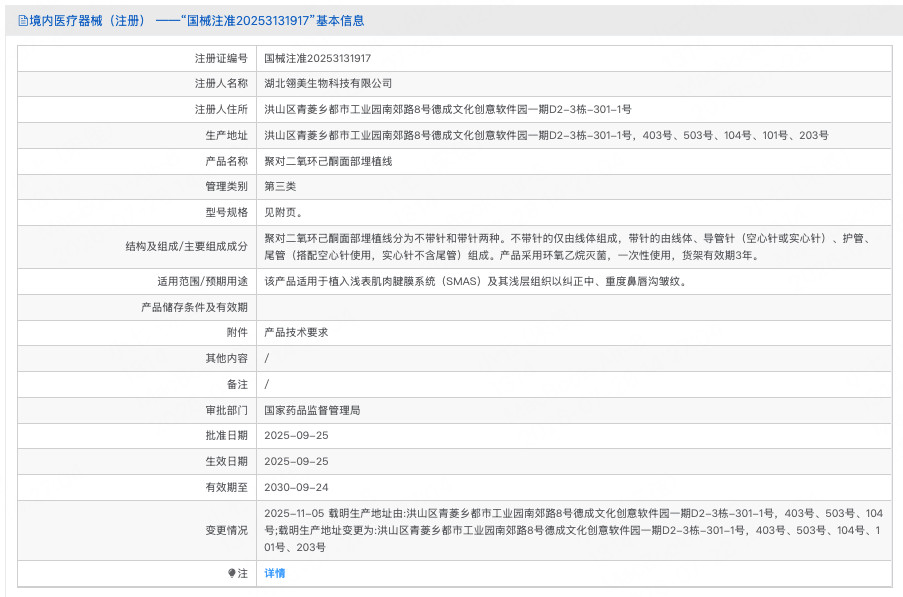903x597 pixels.
Task: Select the 变更情况 label
Action: click(x=226, y=530)
